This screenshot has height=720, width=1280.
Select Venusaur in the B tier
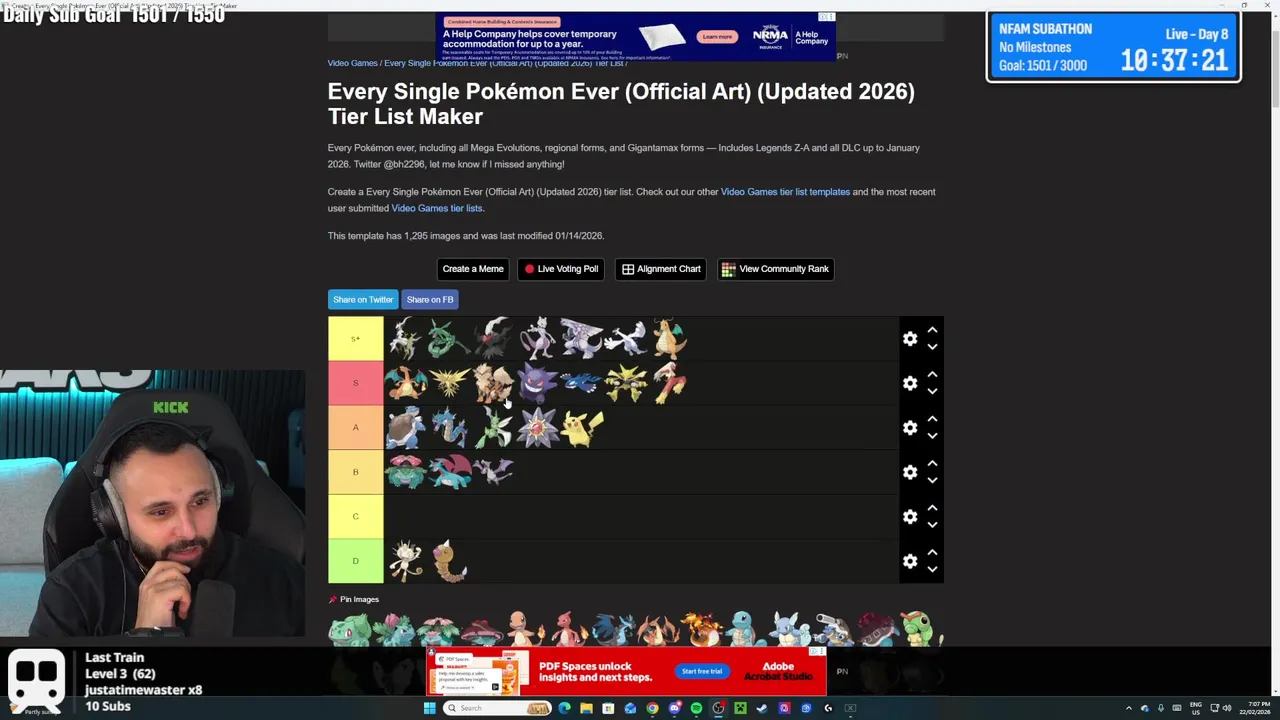pos(405,472)
